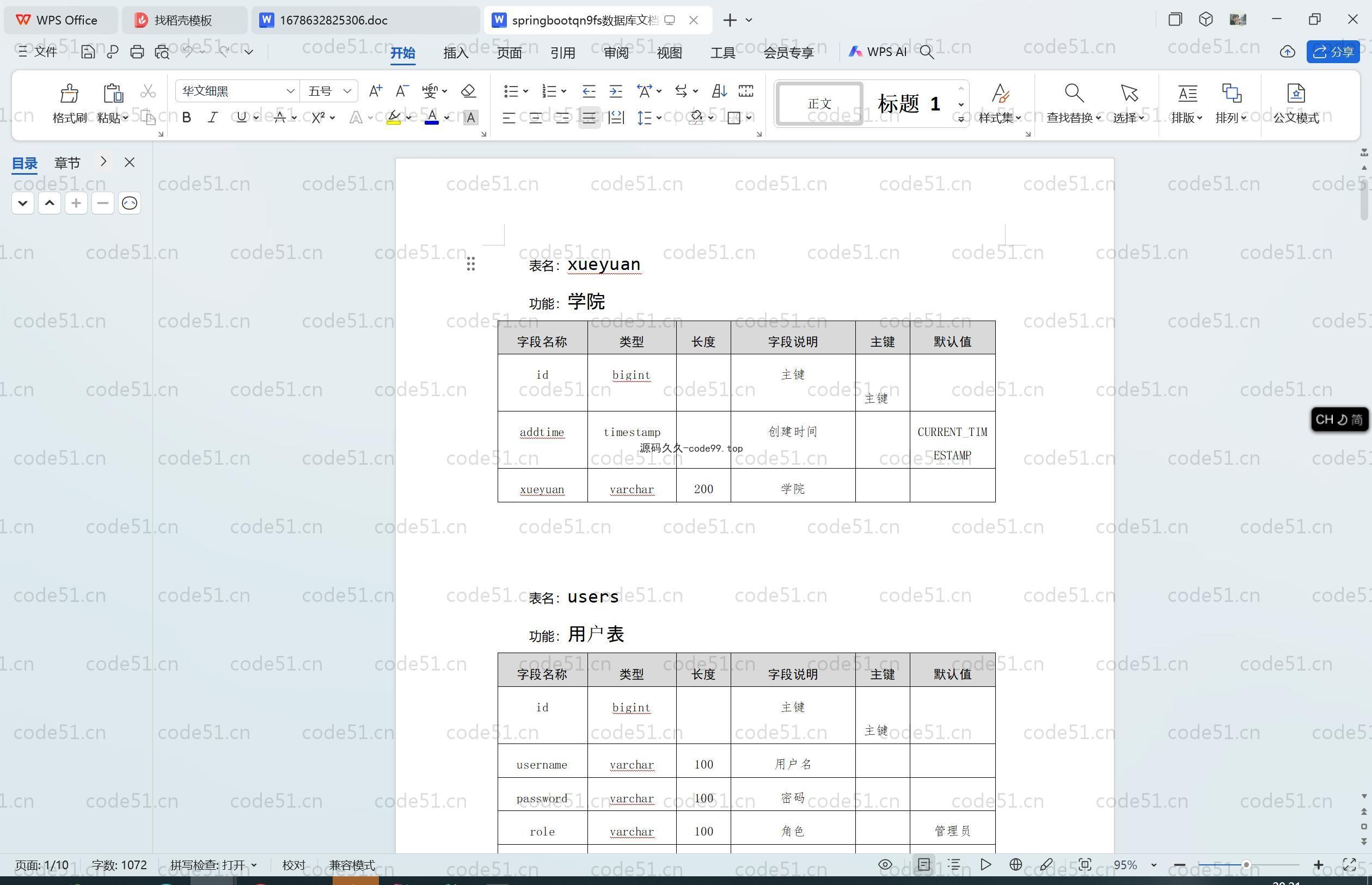Open the 引用 ribbon tab
The height and width of the screenshot is (885, 1372).
(563, 52)
